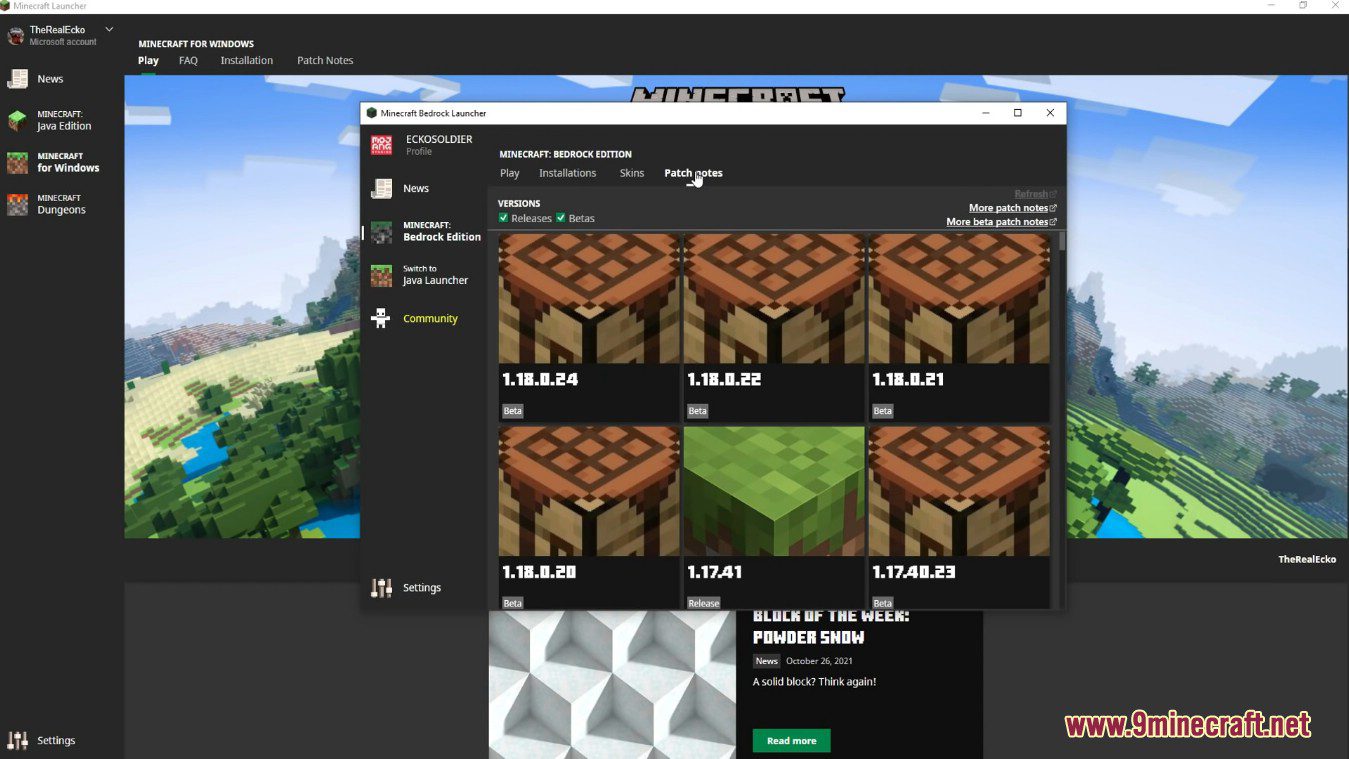
Task: Open ECKOSOLDIER profile in Bedrock Launcher
Action: pyautogui.click(x=421, y=144)
